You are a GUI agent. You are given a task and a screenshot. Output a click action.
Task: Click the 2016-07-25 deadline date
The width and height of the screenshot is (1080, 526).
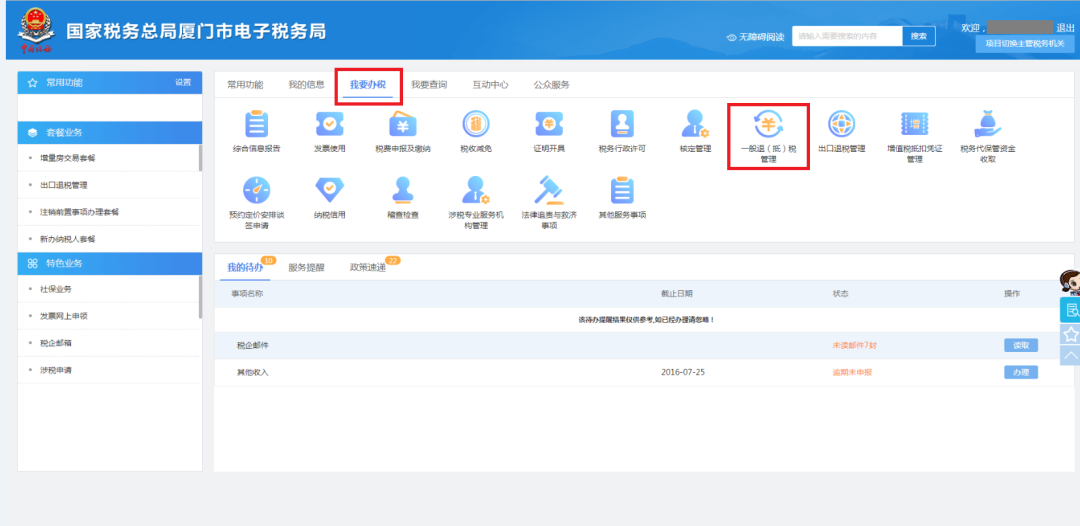point(683,372)
